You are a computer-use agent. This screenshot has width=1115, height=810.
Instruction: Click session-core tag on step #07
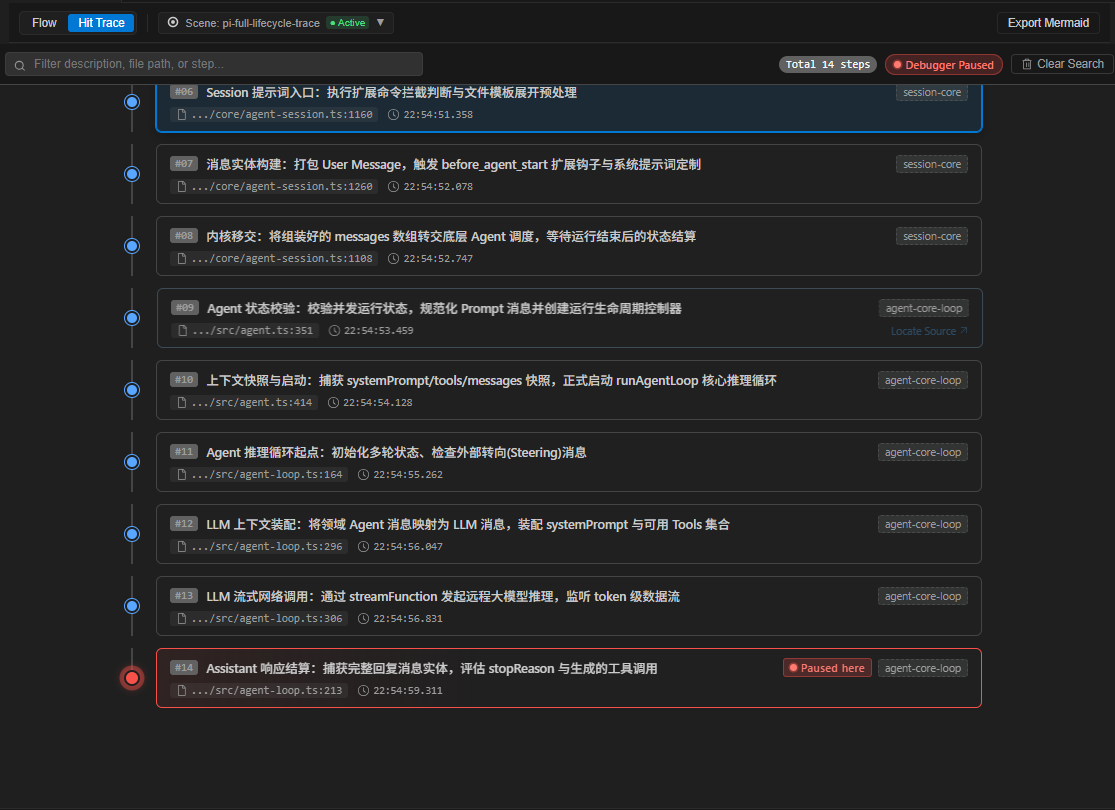coord(932,164)
